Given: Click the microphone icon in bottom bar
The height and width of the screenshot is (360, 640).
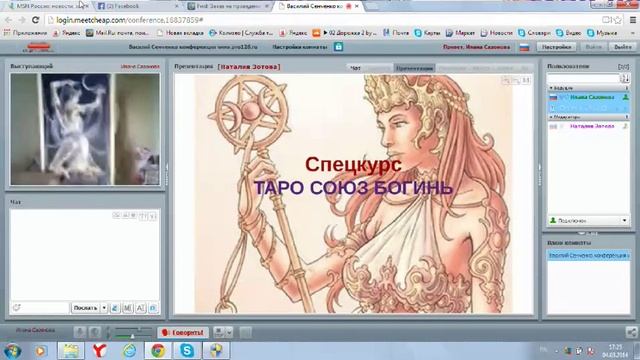Looking at the screenshot, I should click(x=80, y=333).
